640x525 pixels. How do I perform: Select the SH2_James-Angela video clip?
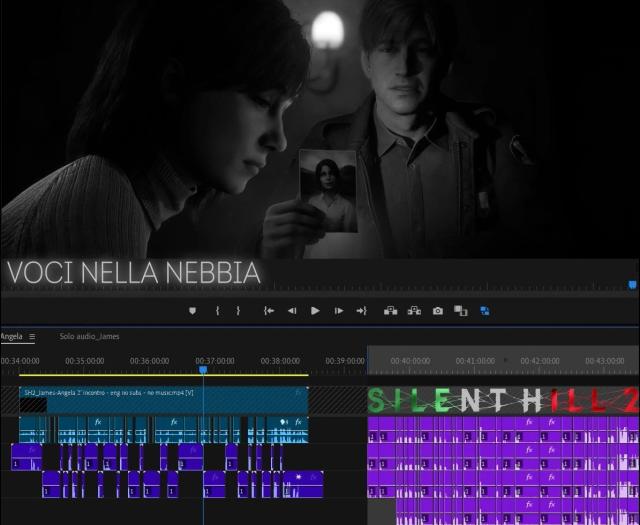(164, 400)
